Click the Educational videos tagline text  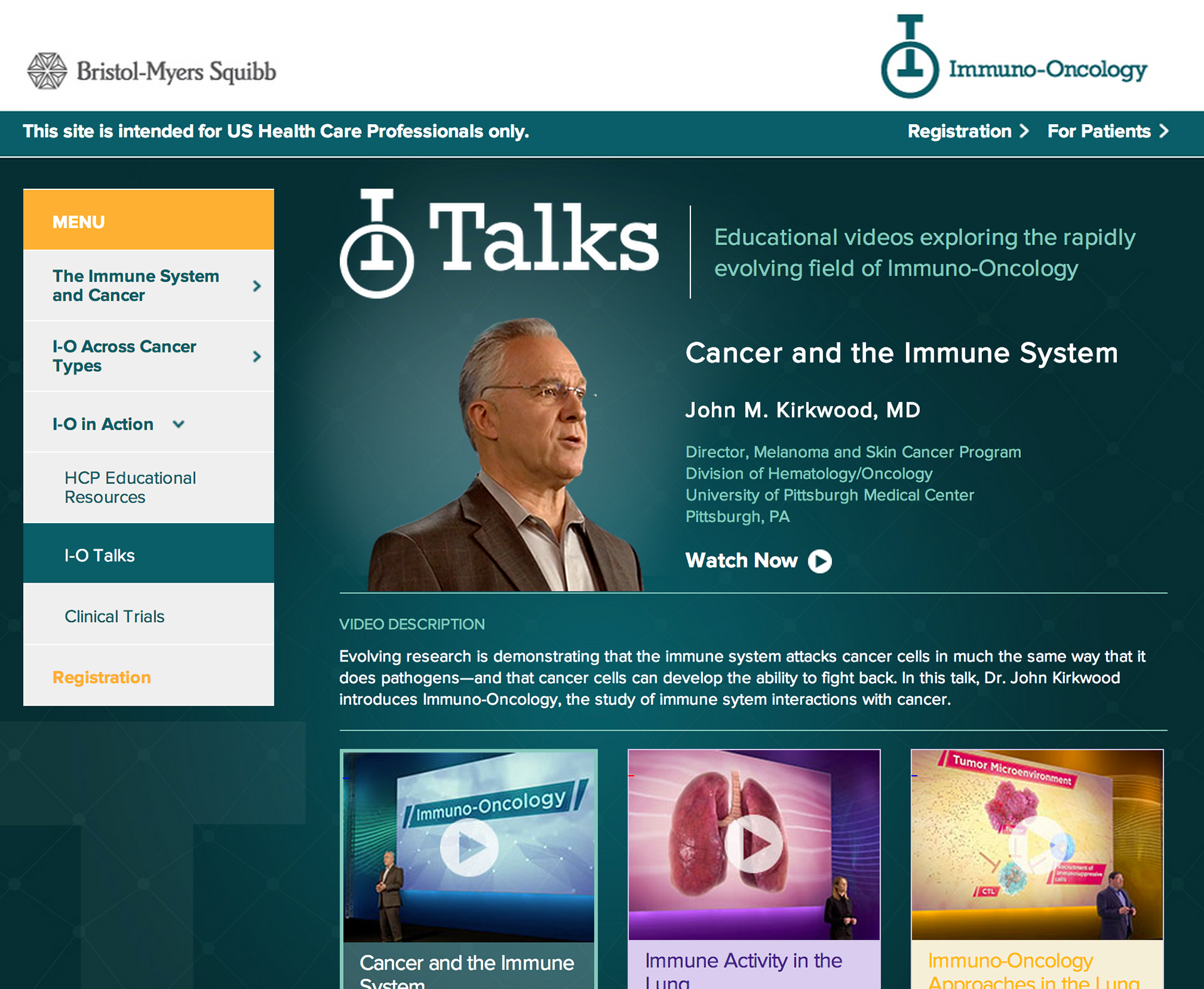point(925,253)
